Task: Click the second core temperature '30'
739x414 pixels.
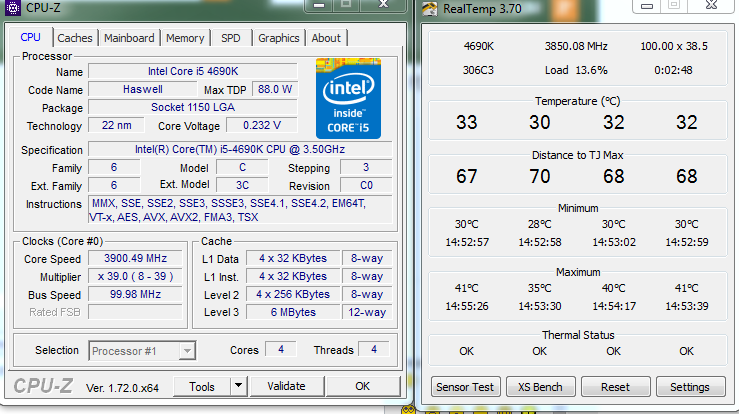Action: [540, 123]
